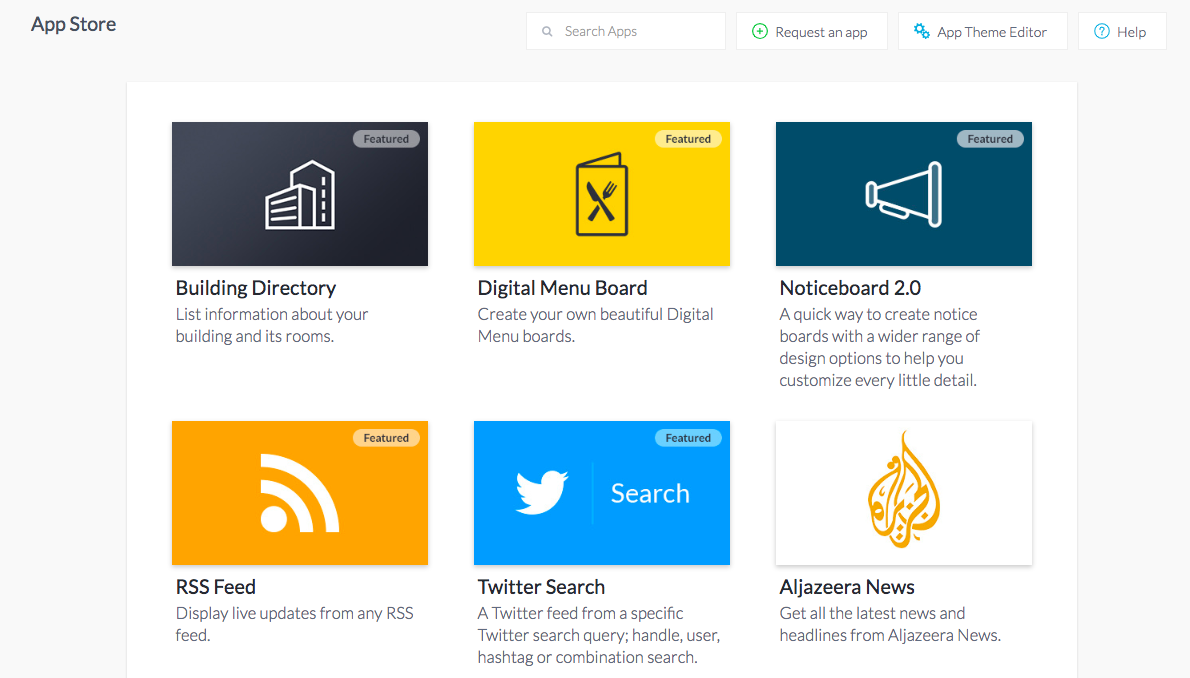
Task: Open the Digital Menu Board title link
Action: (x=562, y=289)
